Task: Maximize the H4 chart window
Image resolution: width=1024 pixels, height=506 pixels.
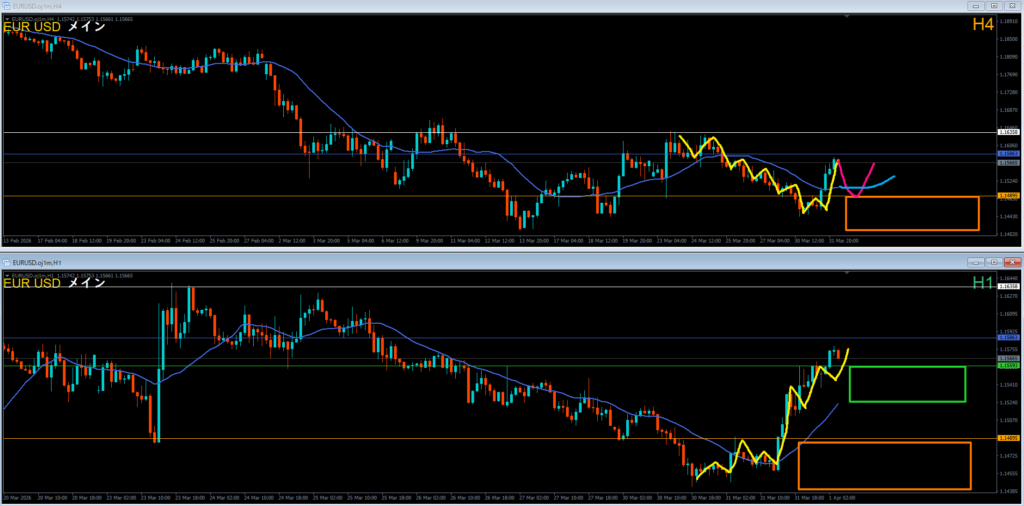Action: coord(992,8)
